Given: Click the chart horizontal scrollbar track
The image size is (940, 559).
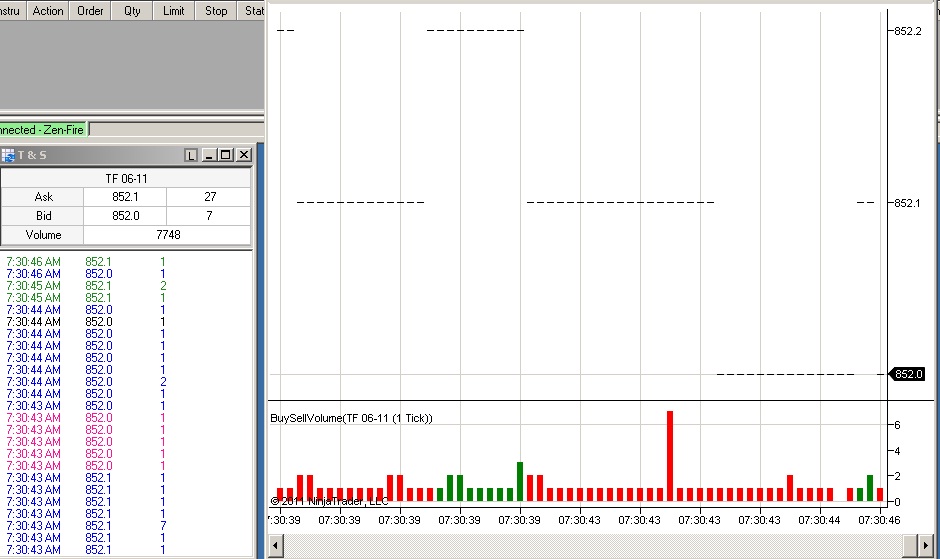Looking at the screenshot, I should 593,546.
